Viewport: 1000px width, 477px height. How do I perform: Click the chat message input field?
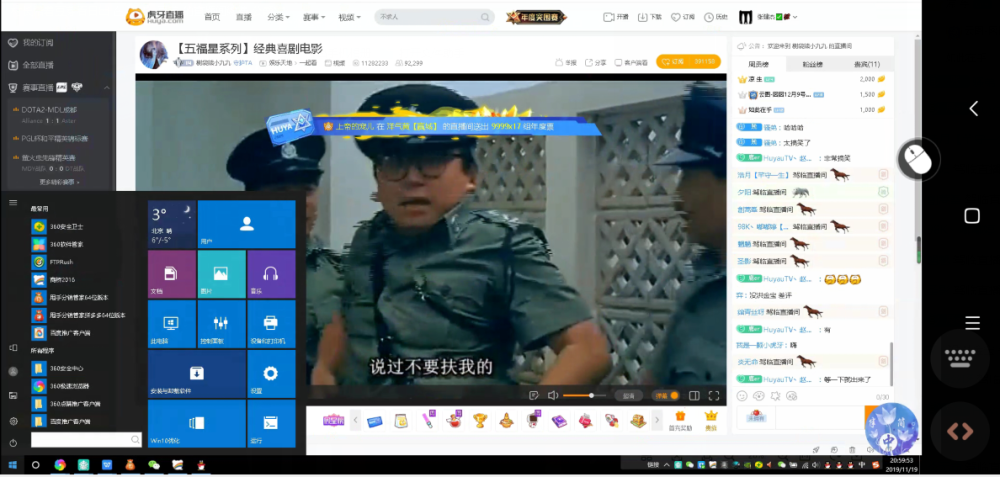820,417
